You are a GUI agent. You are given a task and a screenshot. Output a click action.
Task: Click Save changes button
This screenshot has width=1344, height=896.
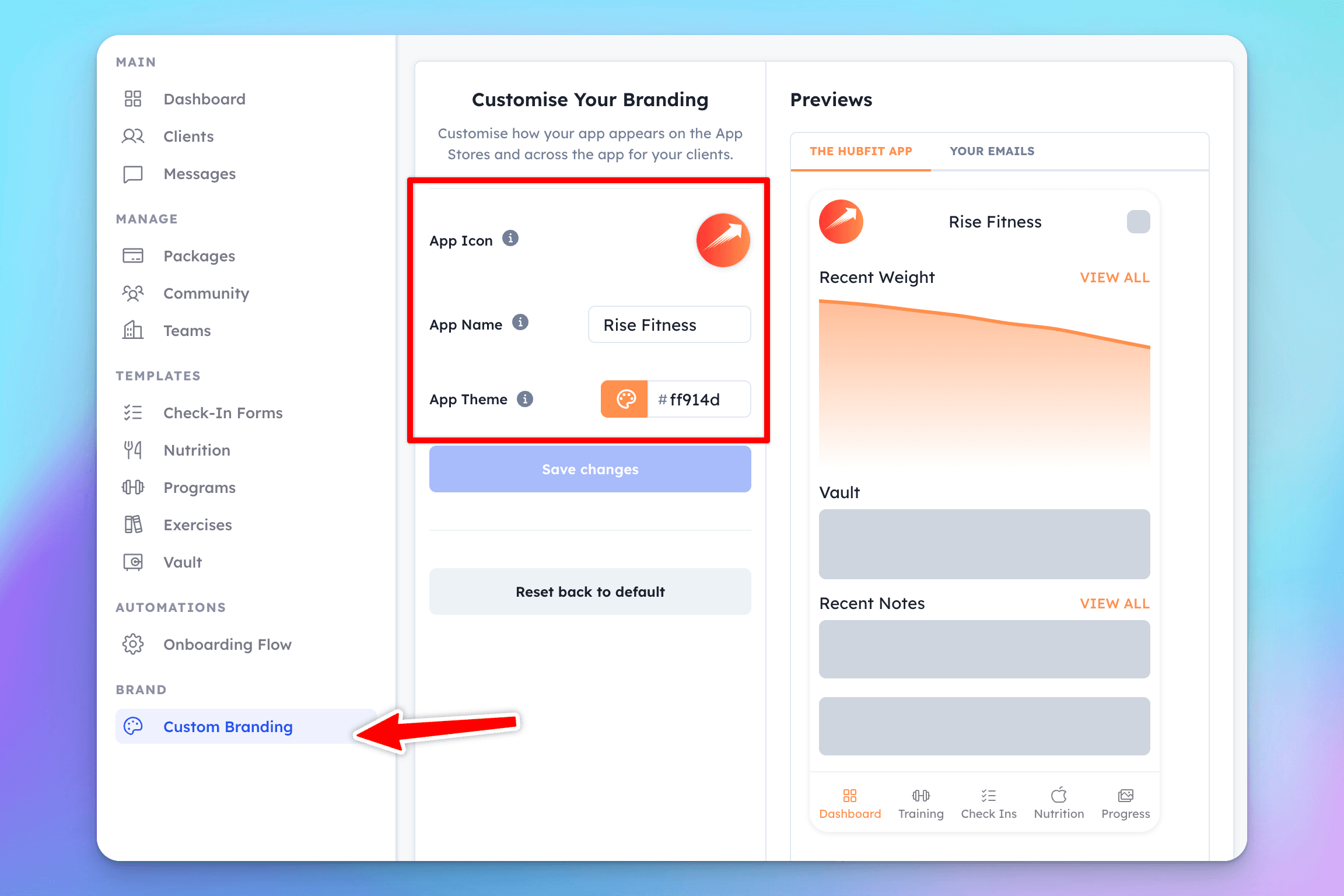coord(590,468)
